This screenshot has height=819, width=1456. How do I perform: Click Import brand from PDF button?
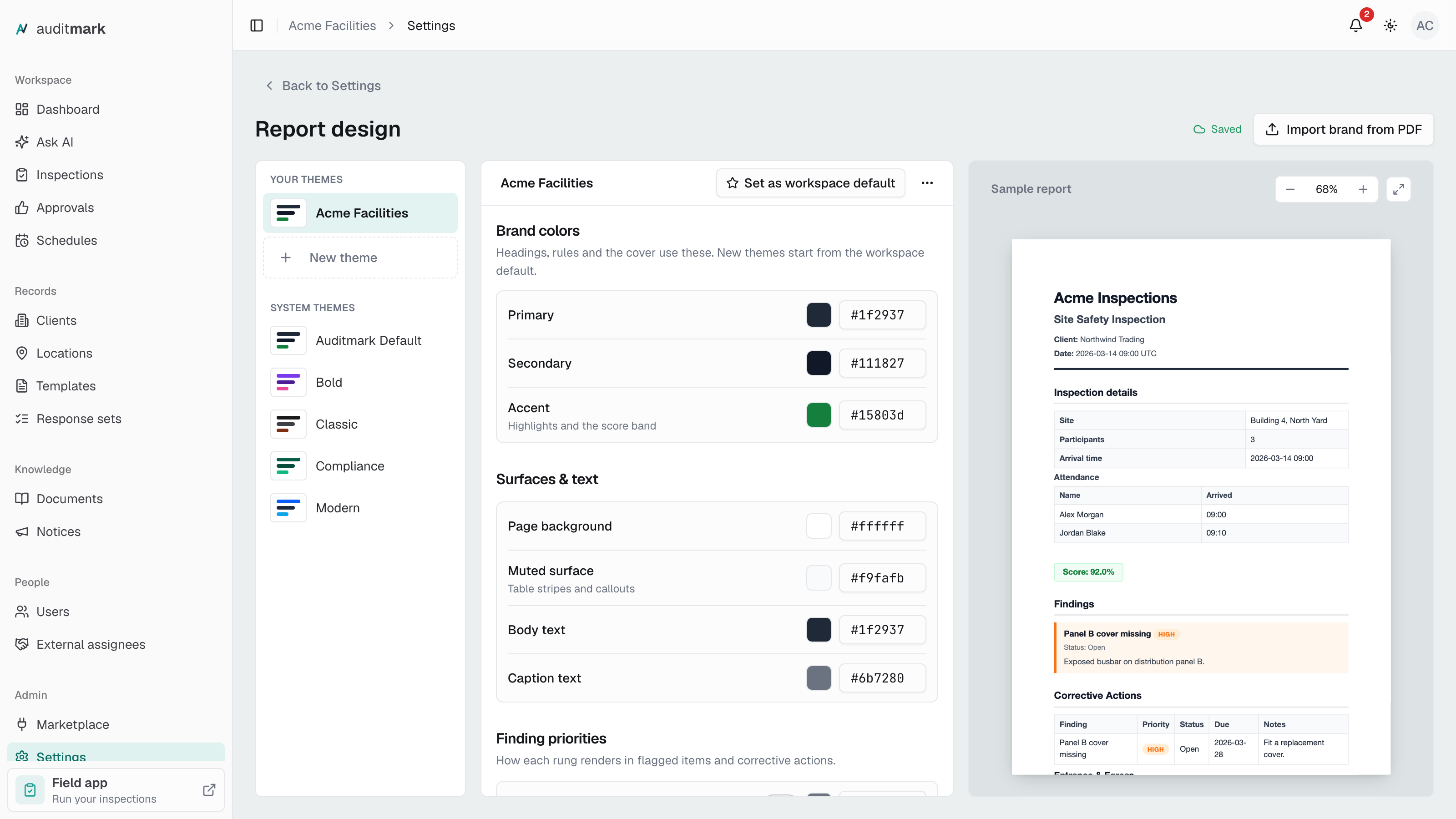pyautogui.click(x=1343, y=129)
